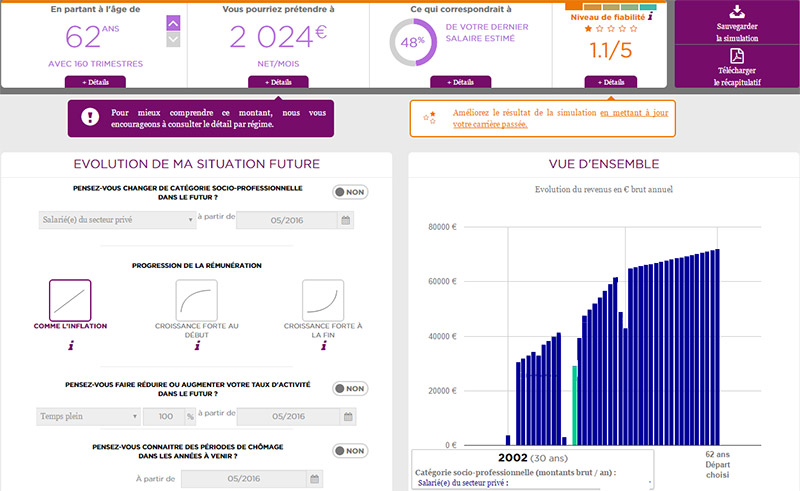
Task: Select Comme l'inflation progression curve
Action: click(x=70, y=300)
